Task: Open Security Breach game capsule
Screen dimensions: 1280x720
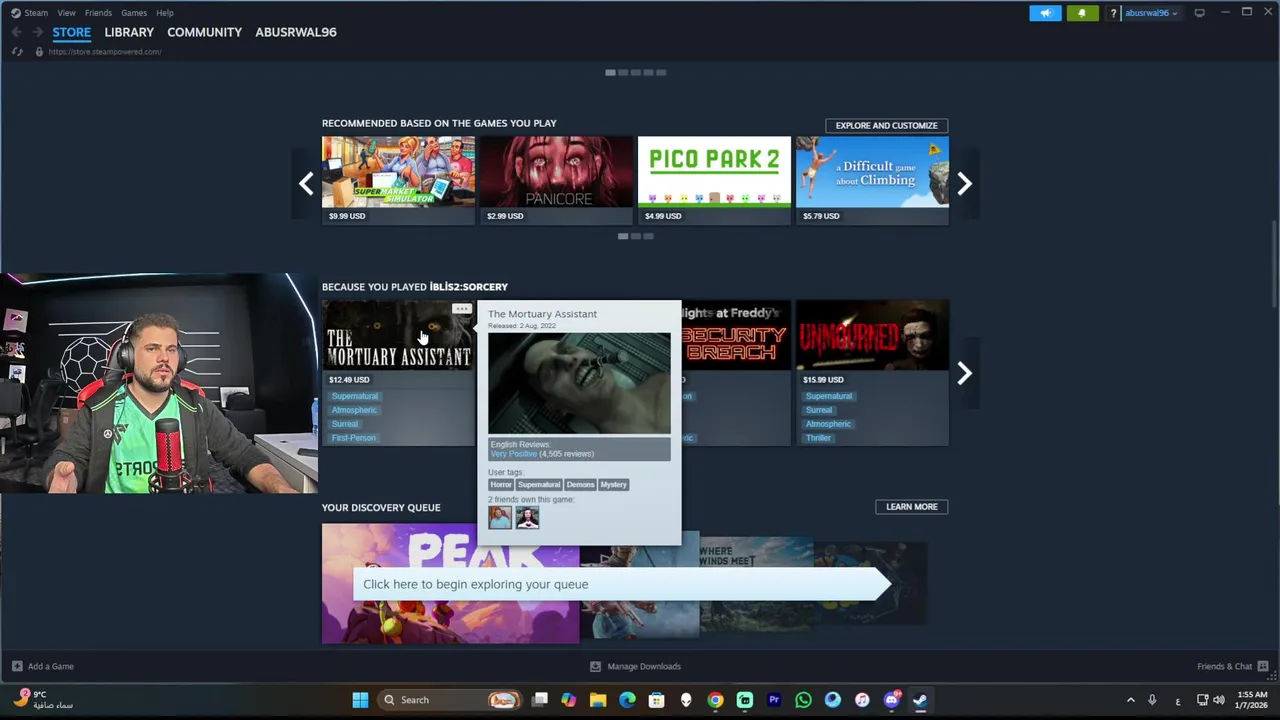Action: 736,336
